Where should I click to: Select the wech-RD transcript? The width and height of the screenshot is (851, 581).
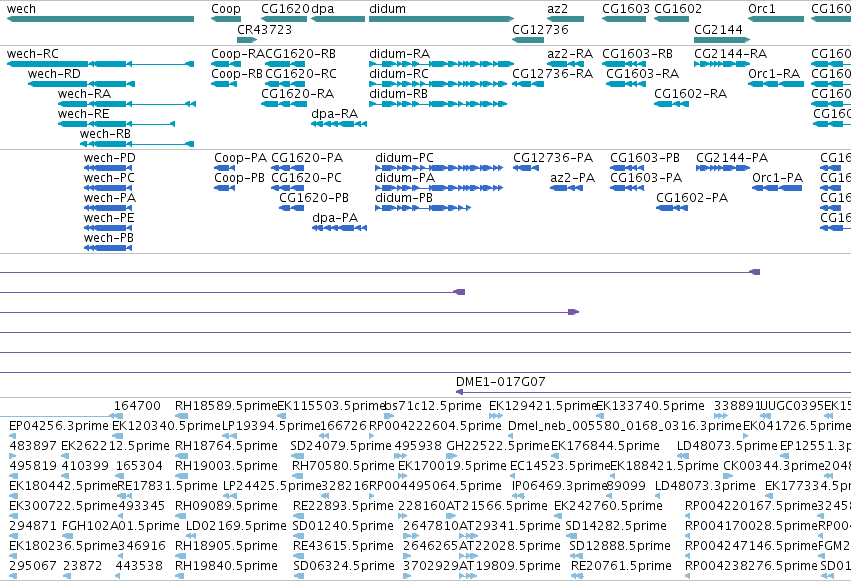pos(81,84)
